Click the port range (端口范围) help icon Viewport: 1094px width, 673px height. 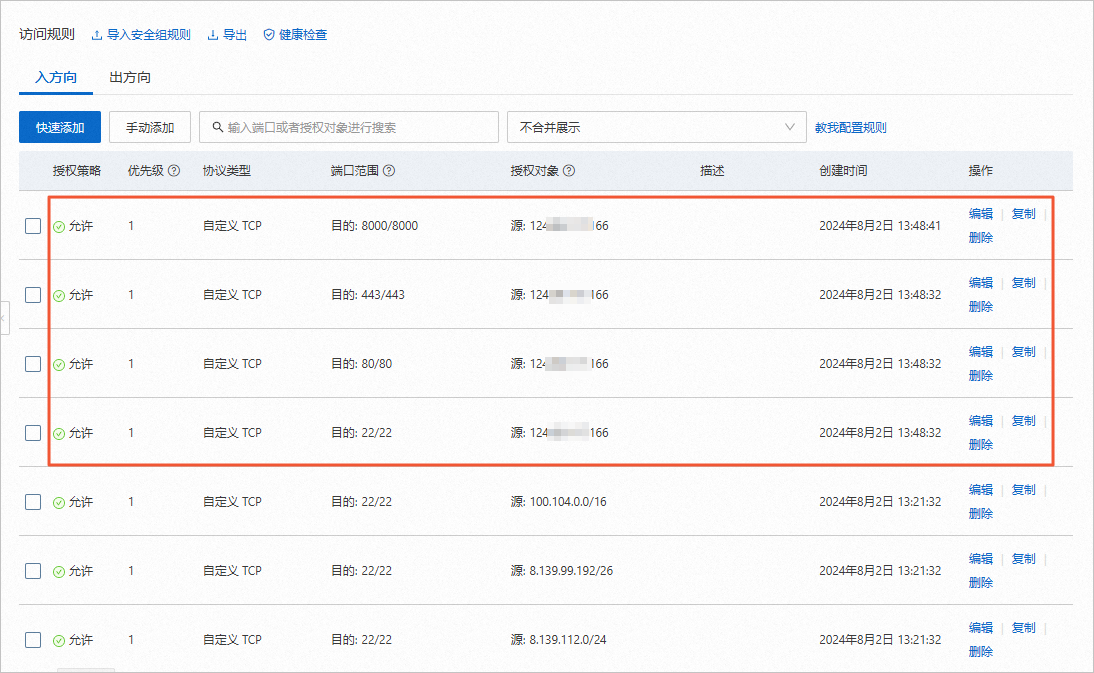pyautogui.click(x=389, y=171)
